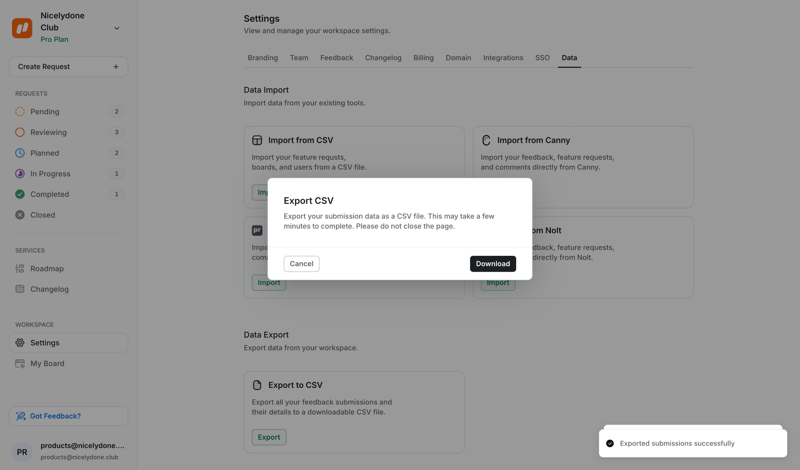
Task: Click the Import button in the Nolt card
Action: pos(498,283)
